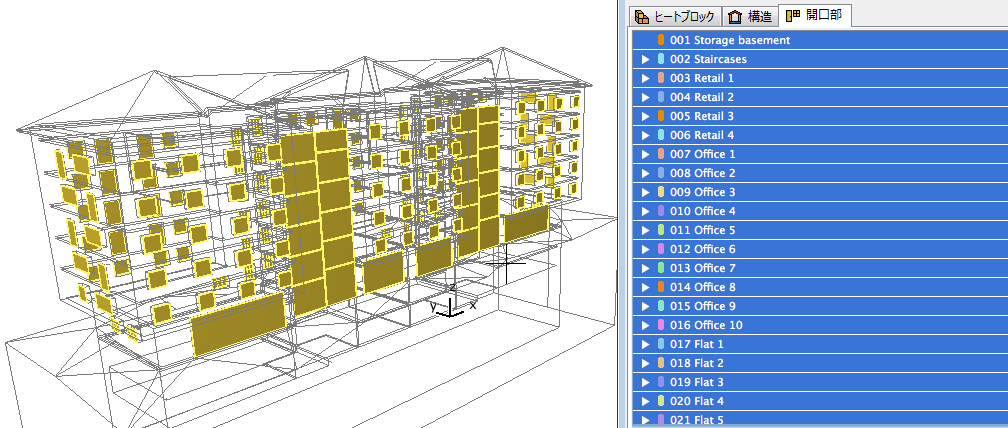This screenshot has height=428, width=1008.
Task: Expand the 009 Office 3 row
Action: pos(646,192)
